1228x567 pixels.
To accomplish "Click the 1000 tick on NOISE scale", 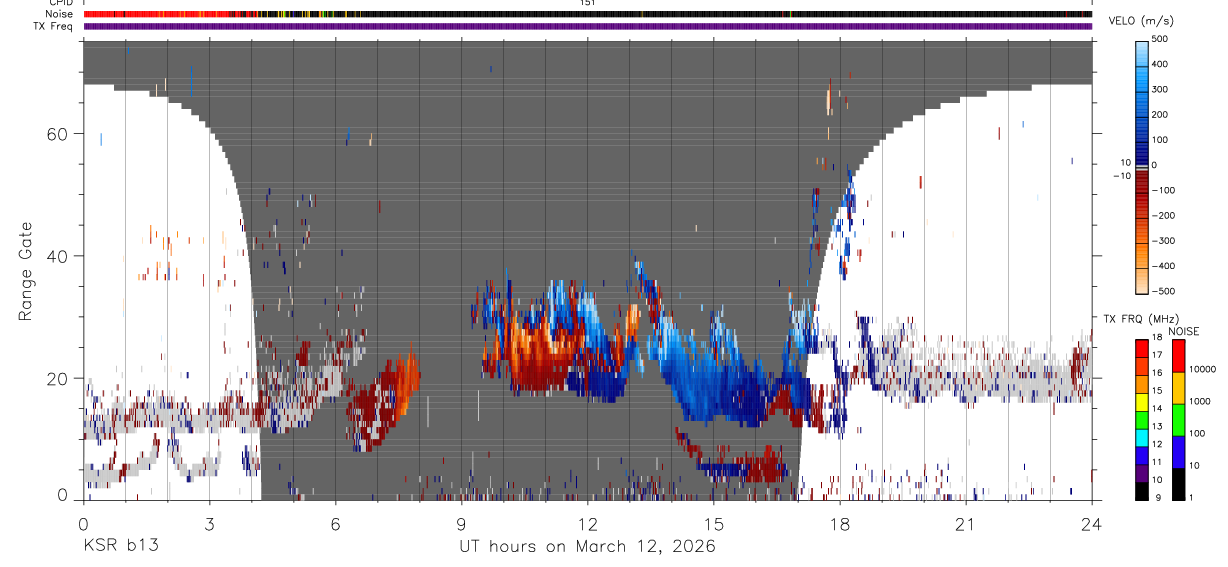I will coord(1199,401).
